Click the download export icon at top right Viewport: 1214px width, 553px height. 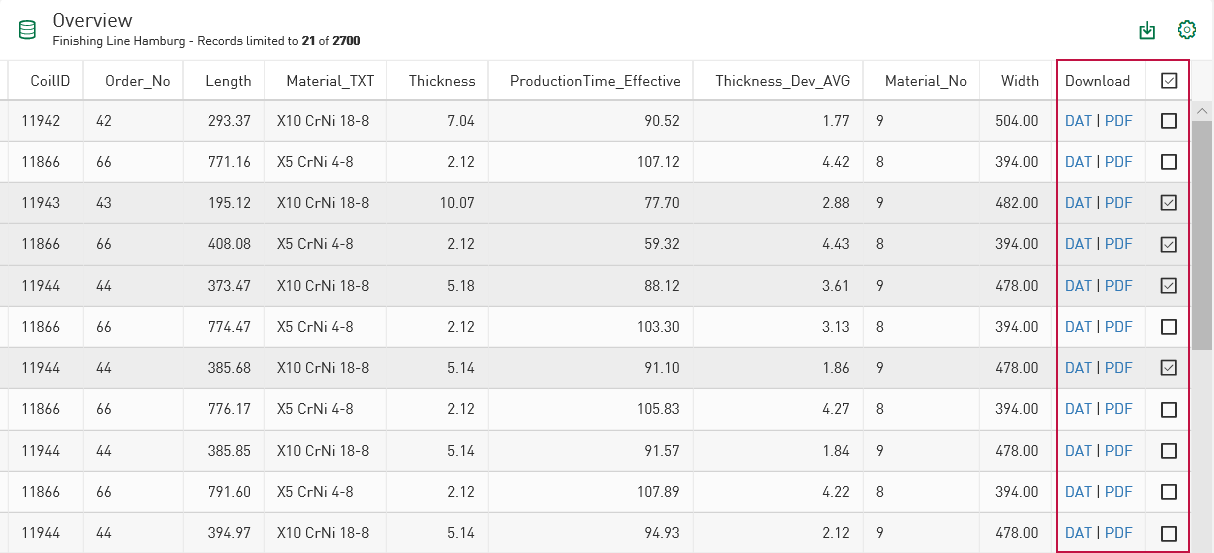click(1147, 30)
